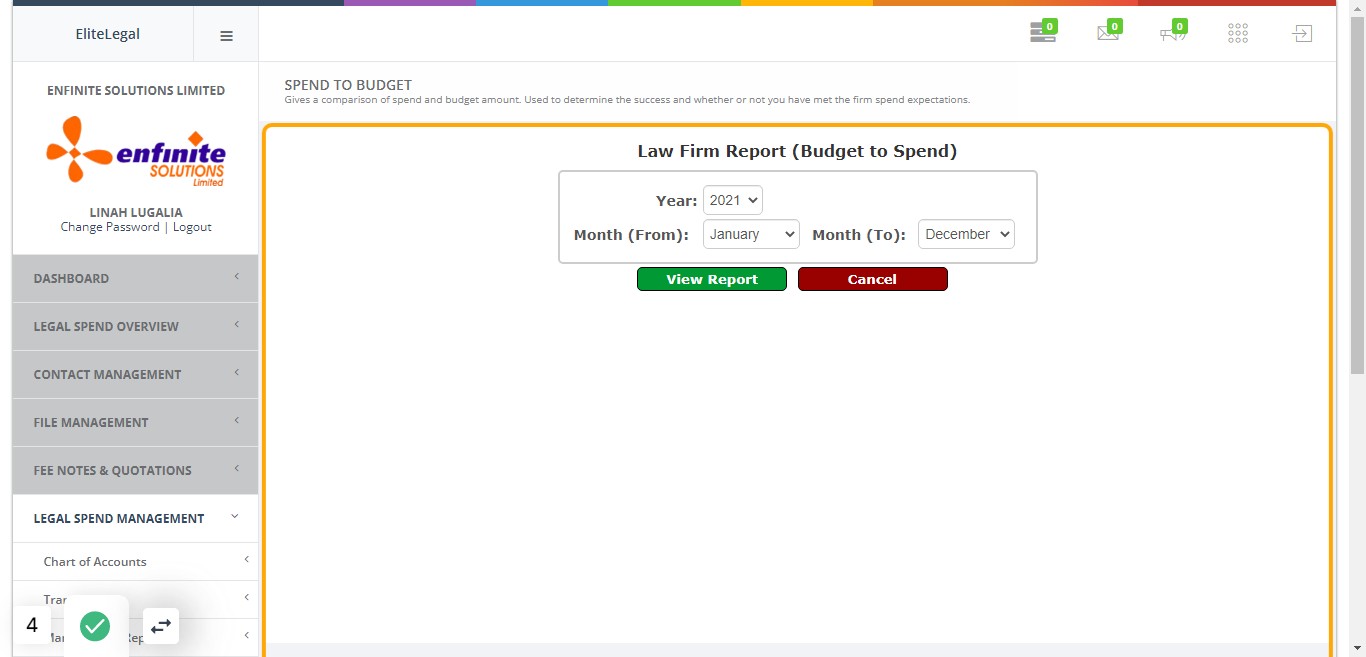Open the apps grid icon
Screen dimensions: 1366x657
pyautogui.click(x=1238, y=34)
